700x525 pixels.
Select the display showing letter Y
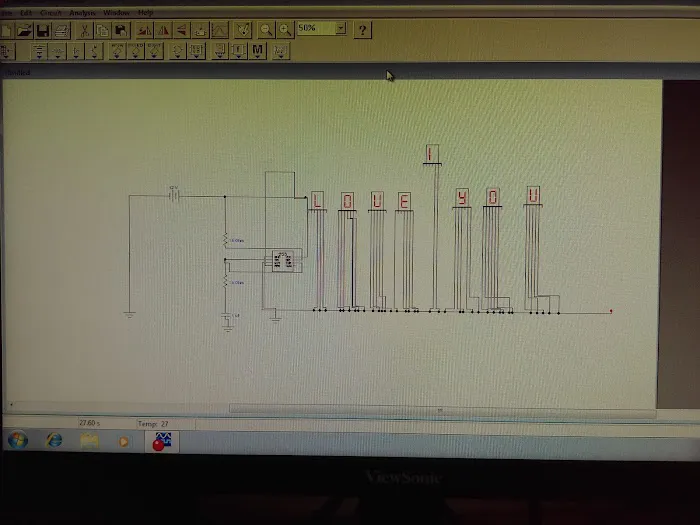(462, 198)
